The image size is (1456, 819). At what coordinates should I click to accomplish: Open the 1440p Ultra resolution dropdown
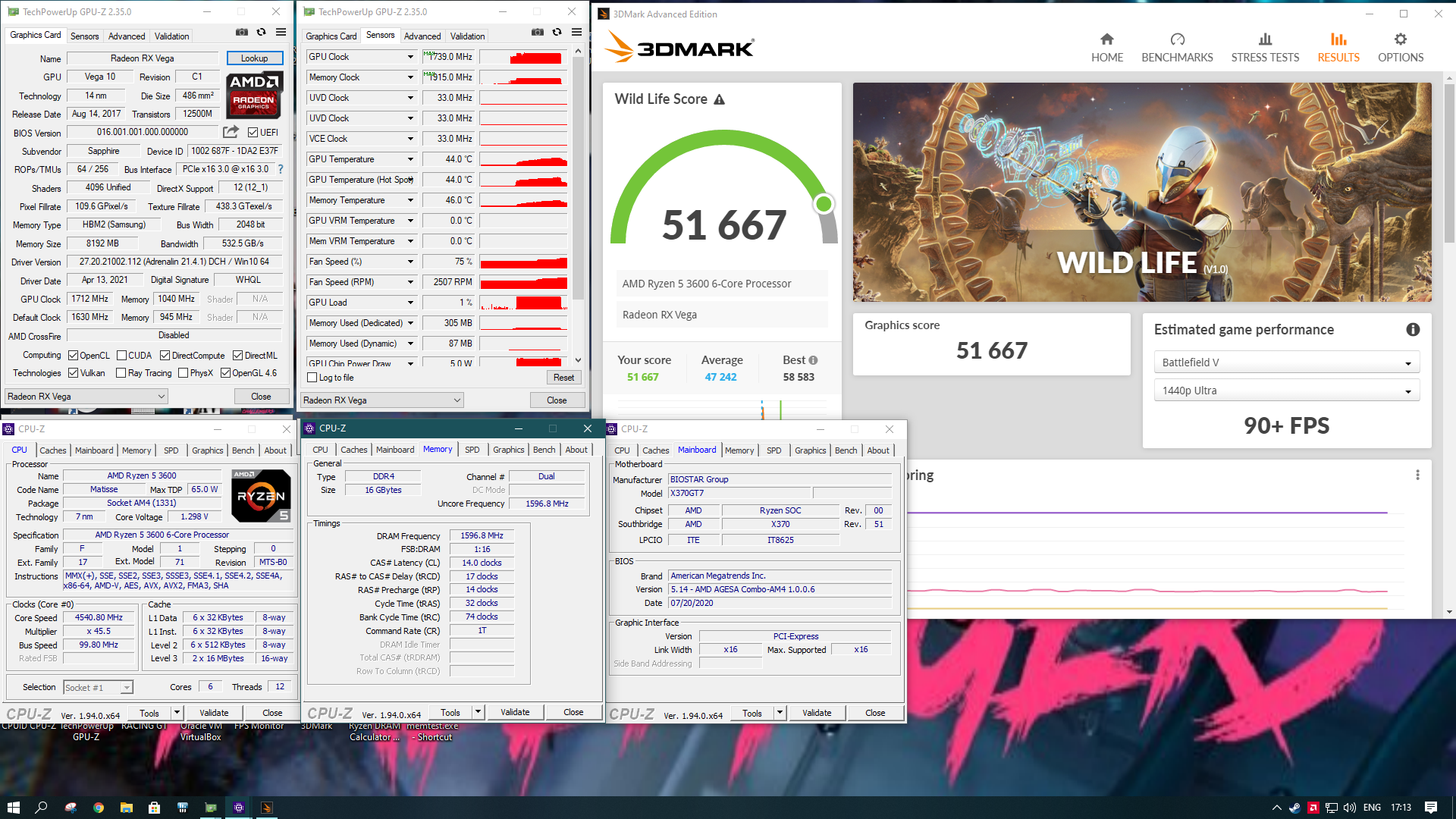coord(1286,391)
